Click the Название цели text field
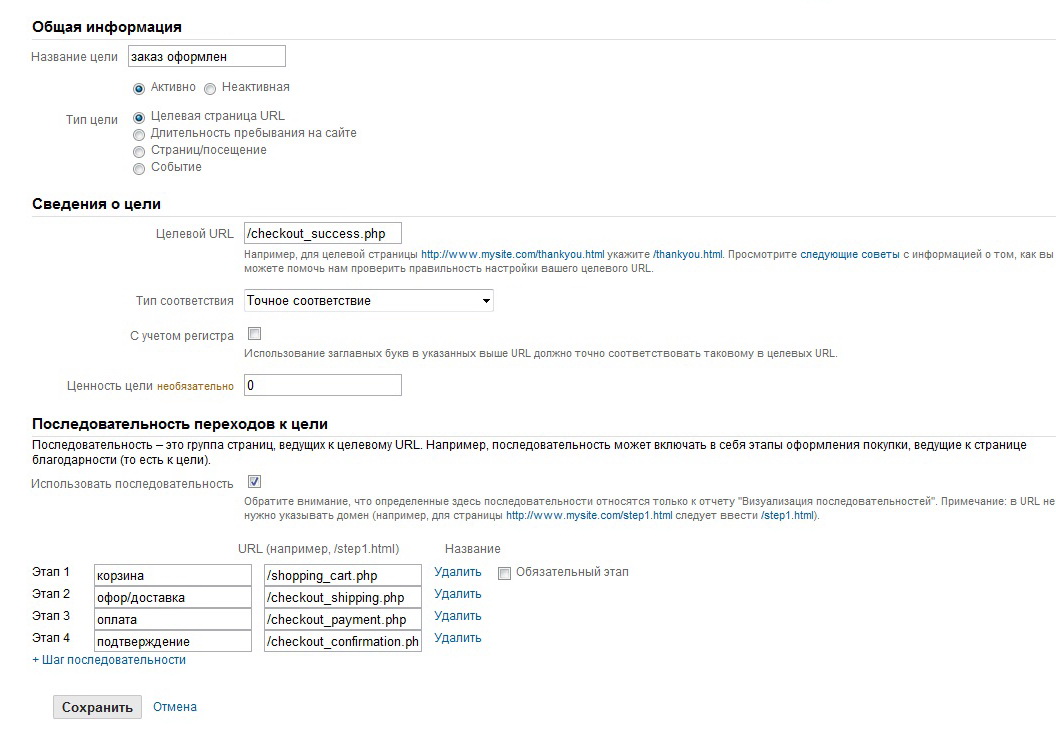This screenshot has width=1056, height=748. click(x=207, y=57)
